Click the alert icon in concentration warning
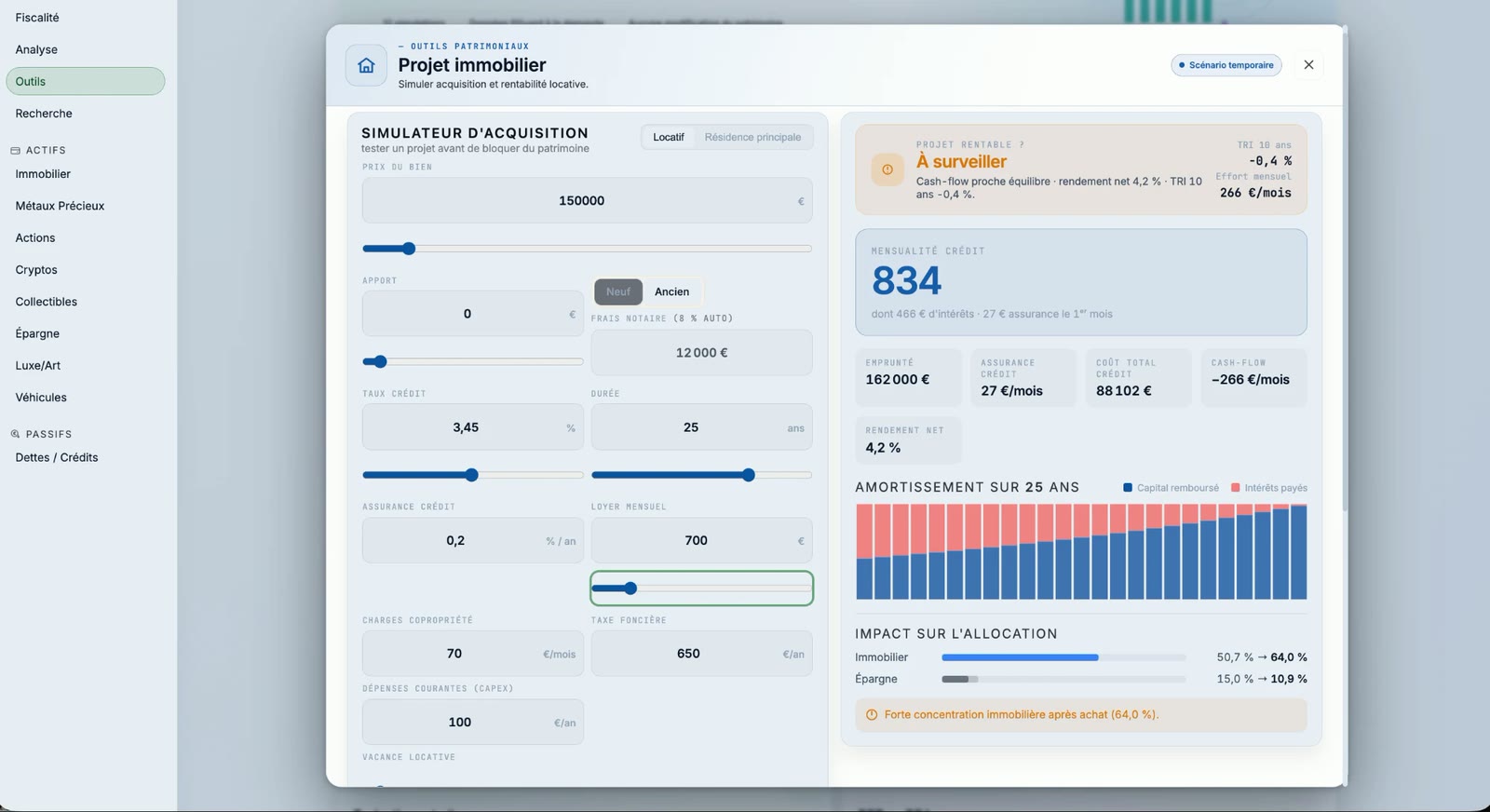Screen dimensions: 1490x812 coord(872,715)
